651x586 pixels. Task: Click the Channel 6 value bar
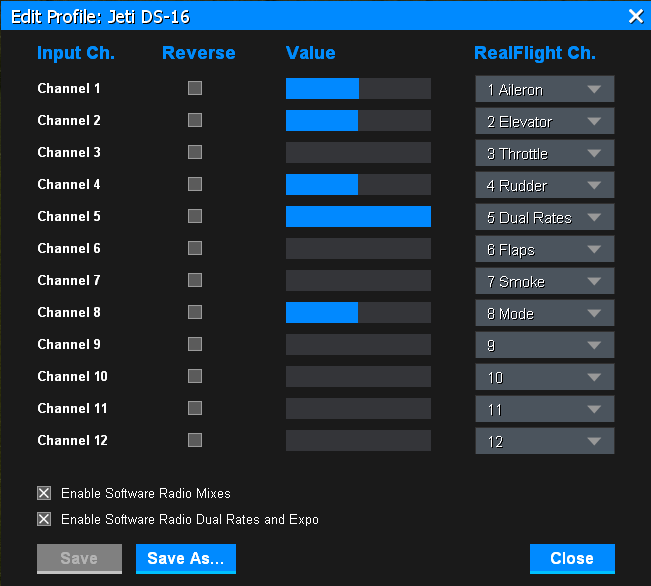[358, 248]
